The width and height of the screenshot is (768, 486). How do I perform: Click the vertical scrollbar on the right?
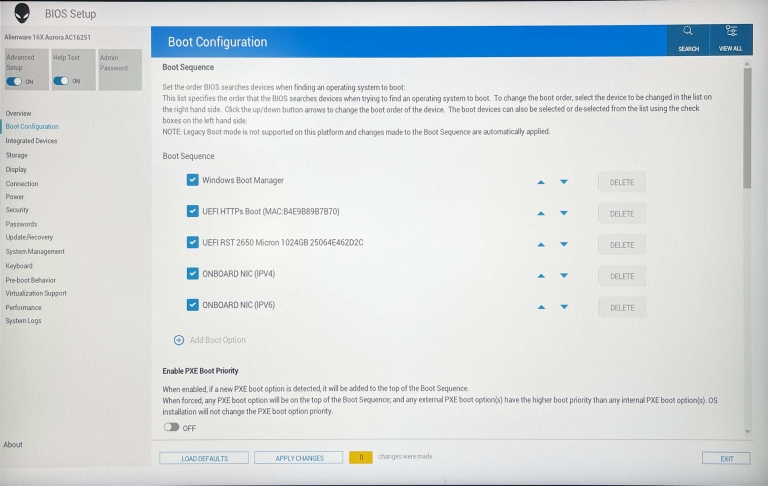747,130
